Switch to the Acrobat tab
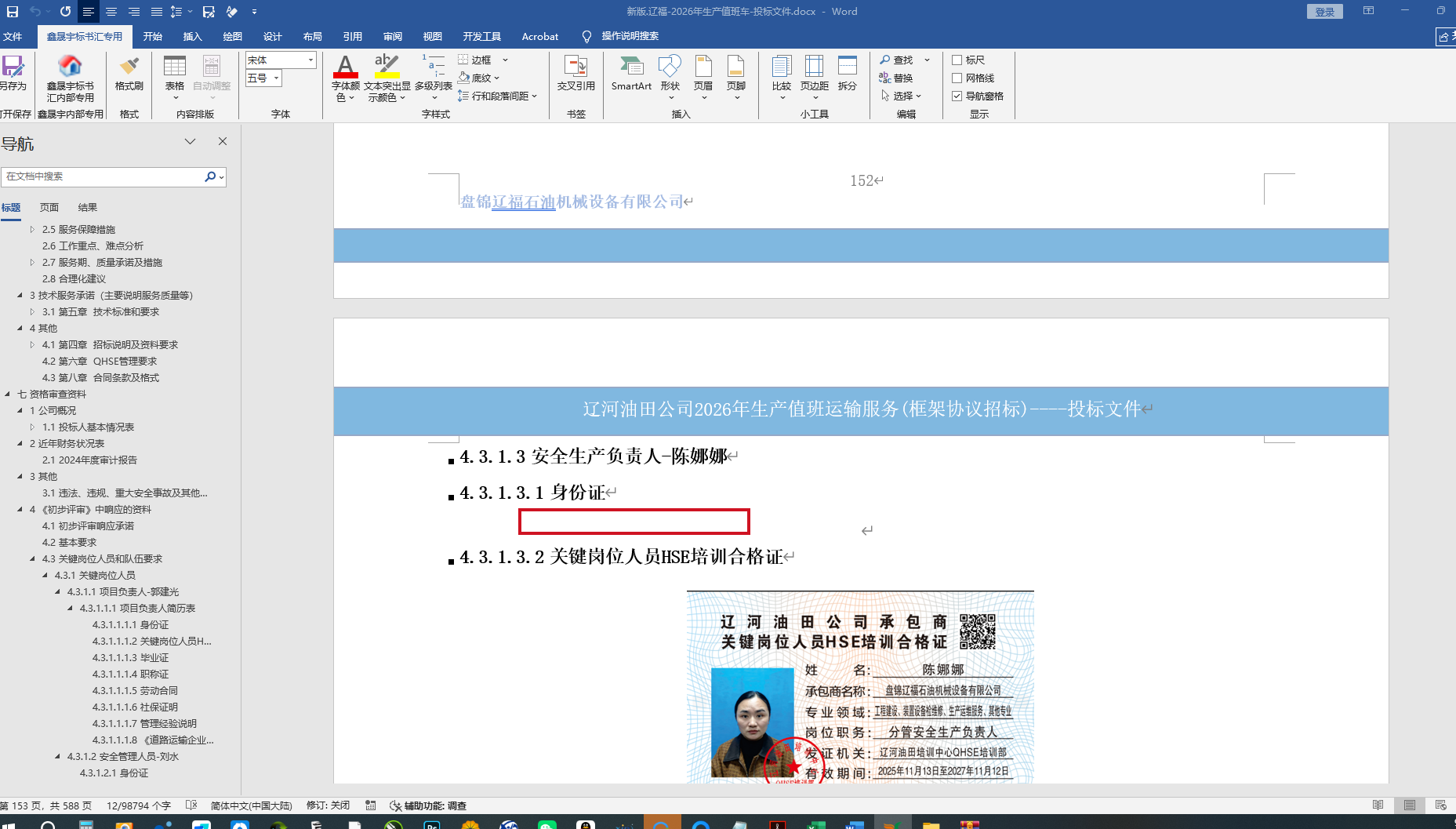 [540, 36]
